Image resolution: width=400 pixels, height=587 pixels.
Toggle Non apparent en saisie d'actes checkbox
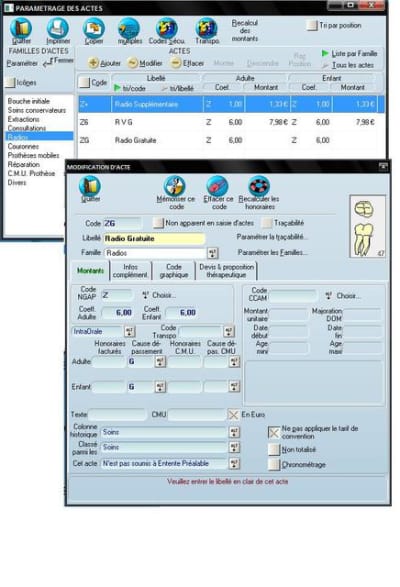pos(158,223)
